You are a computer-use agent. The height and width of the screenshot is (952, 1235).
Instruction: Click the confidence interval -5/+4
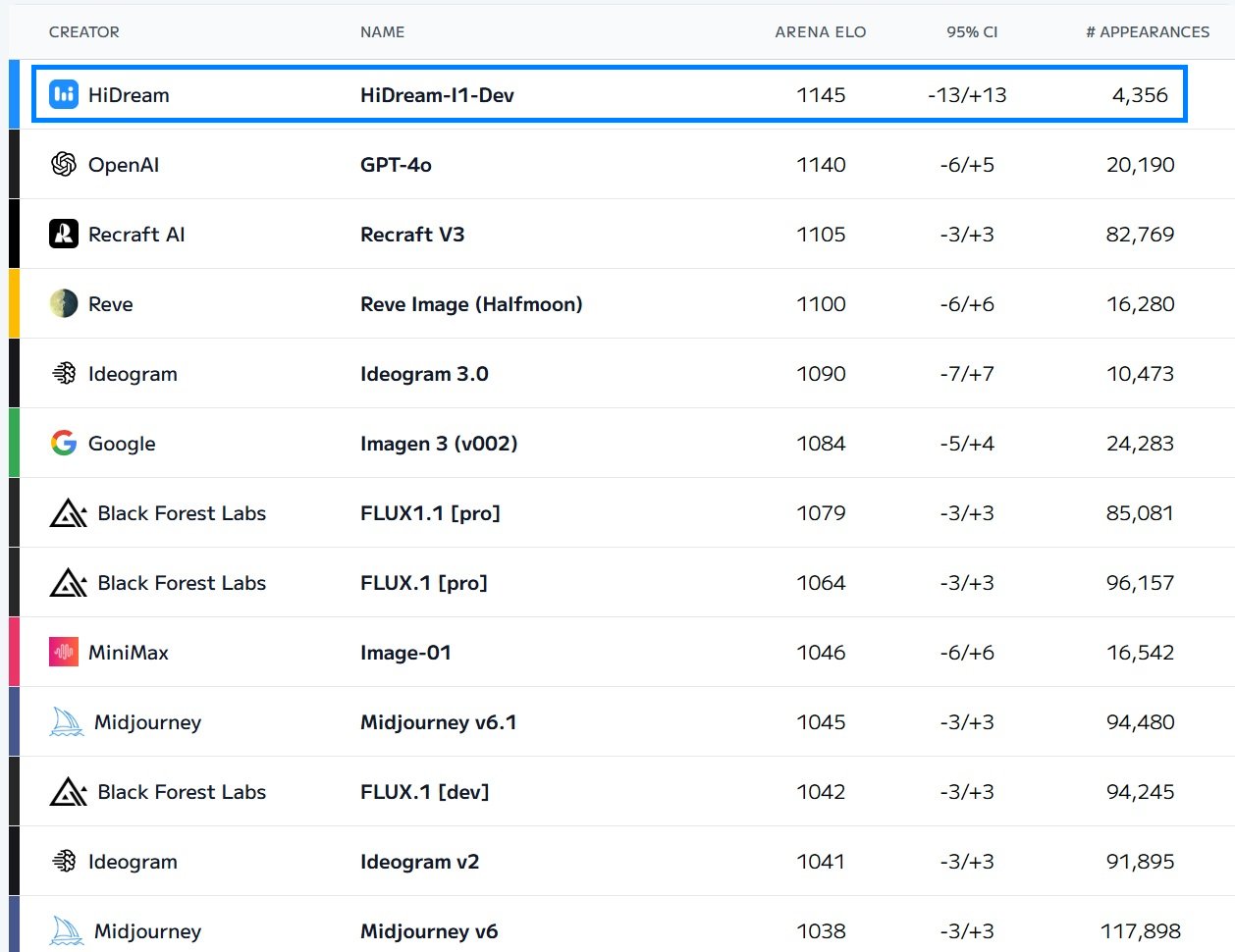pyautogui.click(x=967, y=444)
